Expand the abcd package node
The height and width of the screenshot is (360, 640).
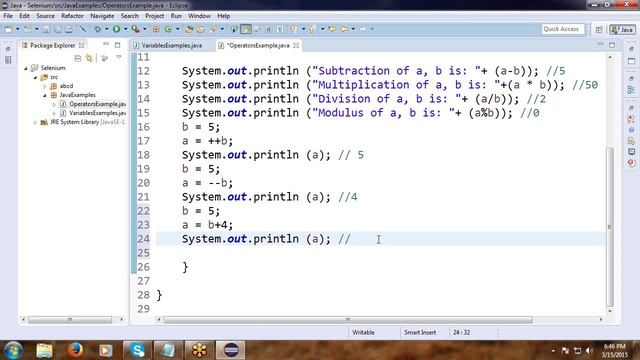pyautogui.click(x=44, y=86)
